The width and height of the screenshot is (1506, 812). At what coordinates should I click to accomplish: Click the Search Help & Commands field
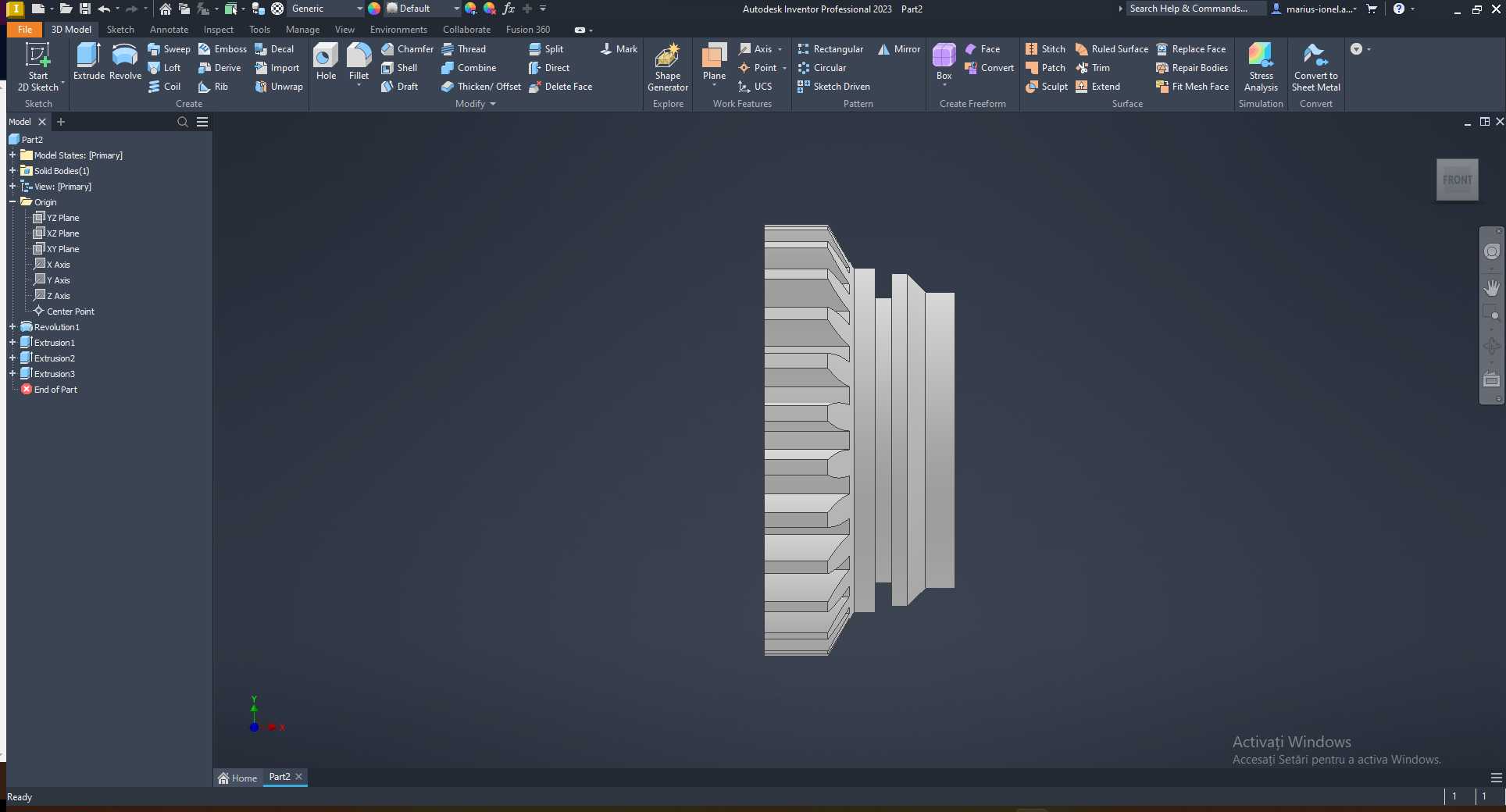click(1193, 9)
